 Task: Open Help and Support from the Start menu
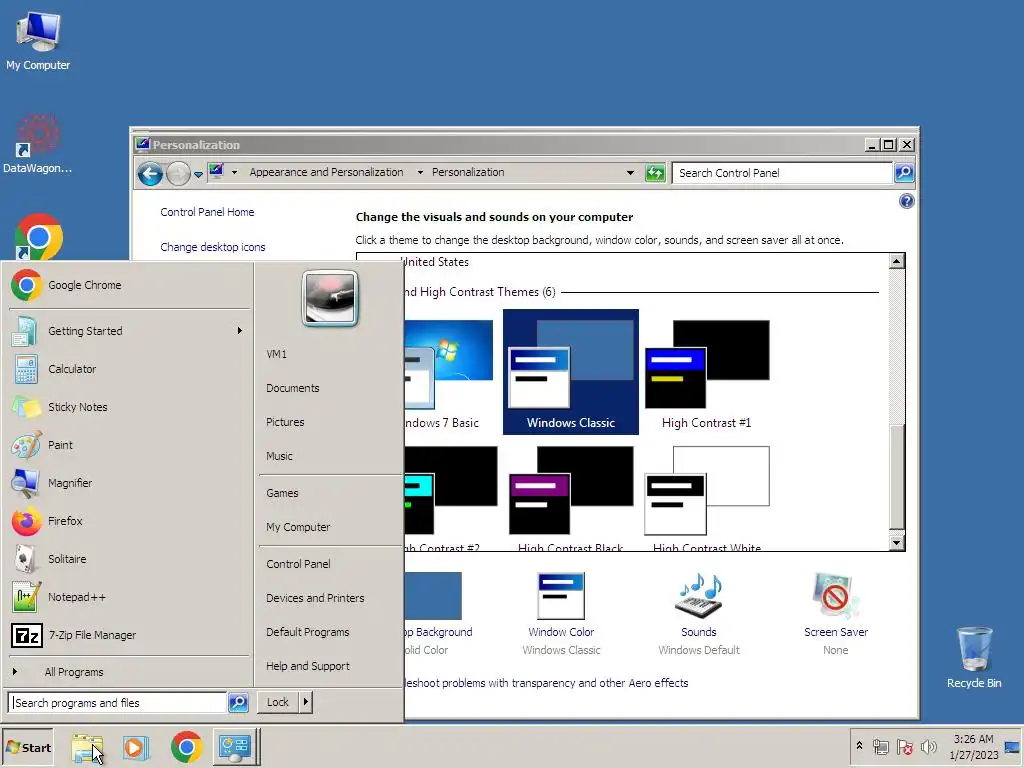308,666
